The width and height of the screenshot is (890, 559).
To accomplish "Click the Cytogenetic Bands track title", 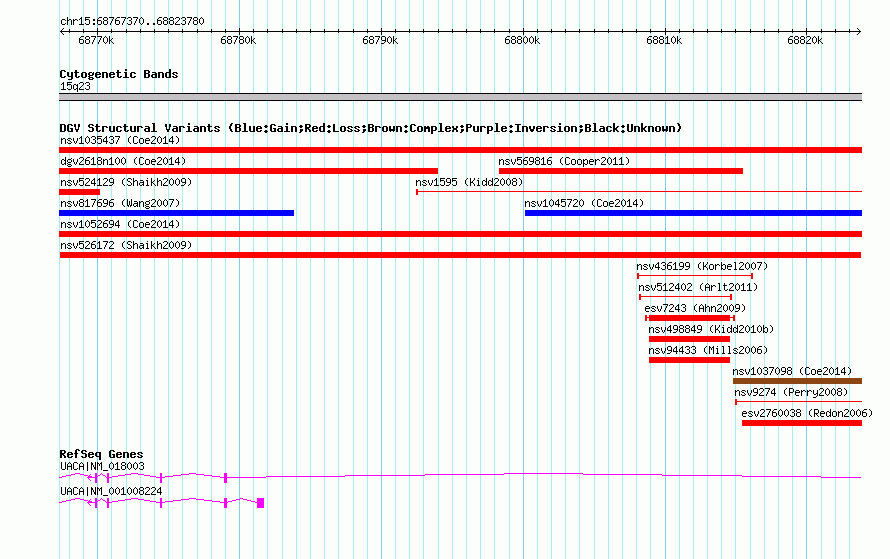I will [119, 74].
